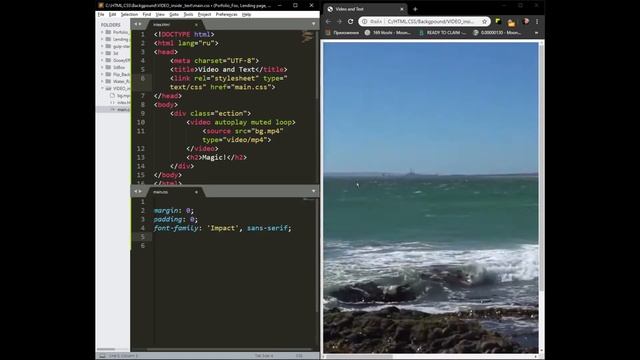Open the tab list dropdown in lower pane

(x=313, y=191)
